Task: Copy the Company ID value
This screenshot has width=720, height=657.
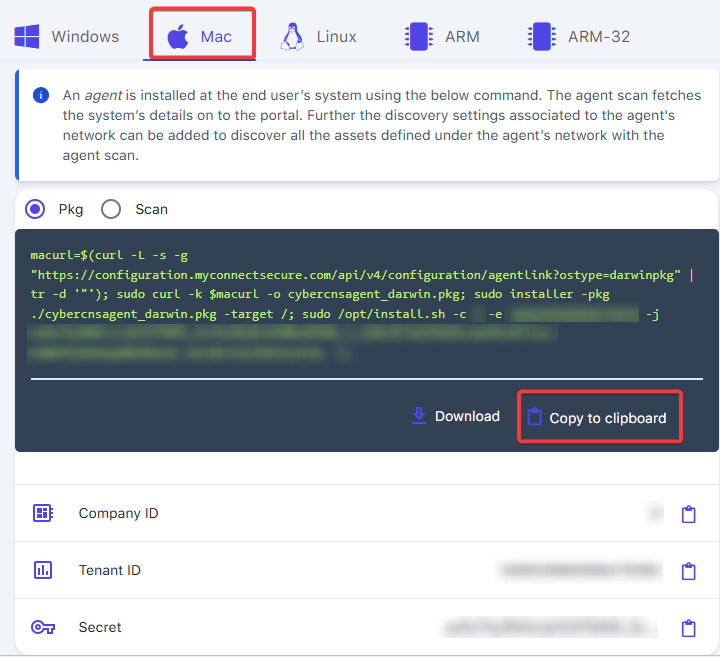Action: point(688,514)
